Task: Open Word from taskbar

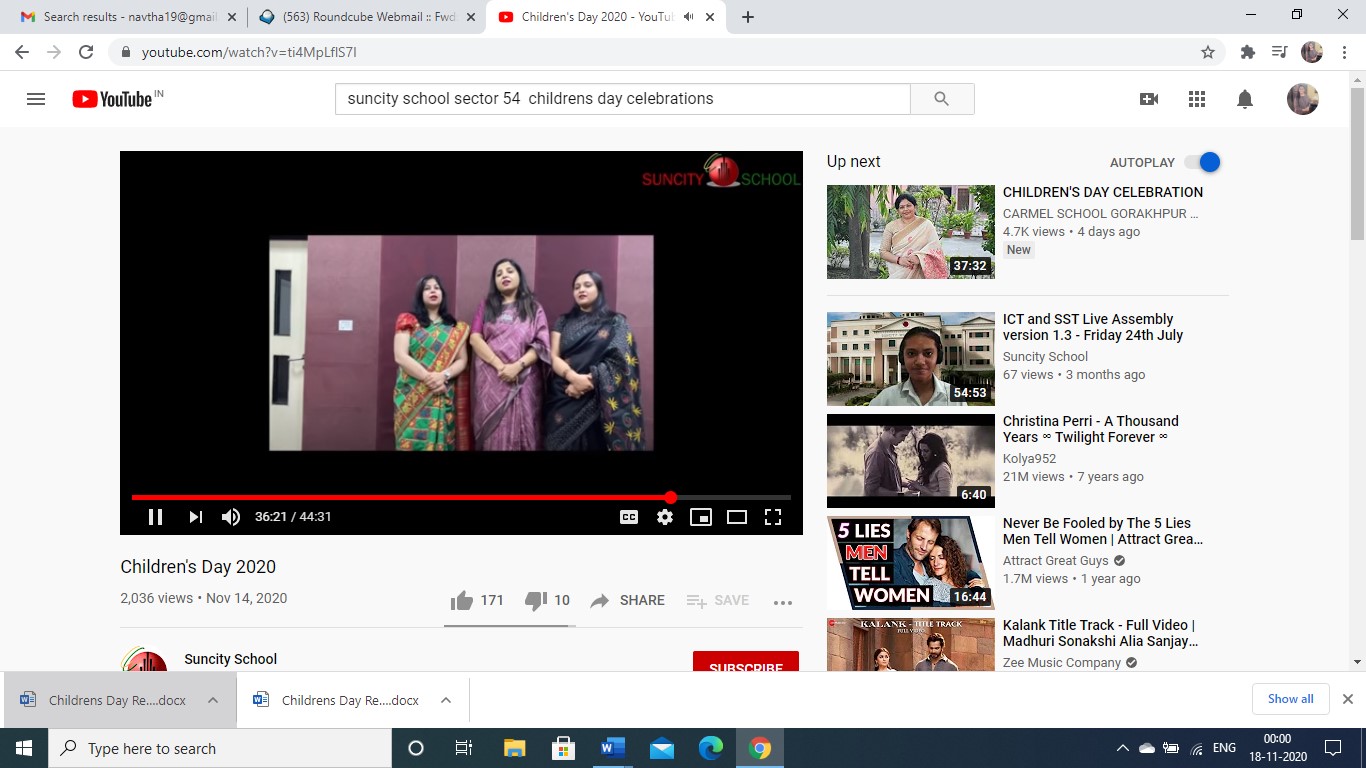Action: (x=612, y=748)
